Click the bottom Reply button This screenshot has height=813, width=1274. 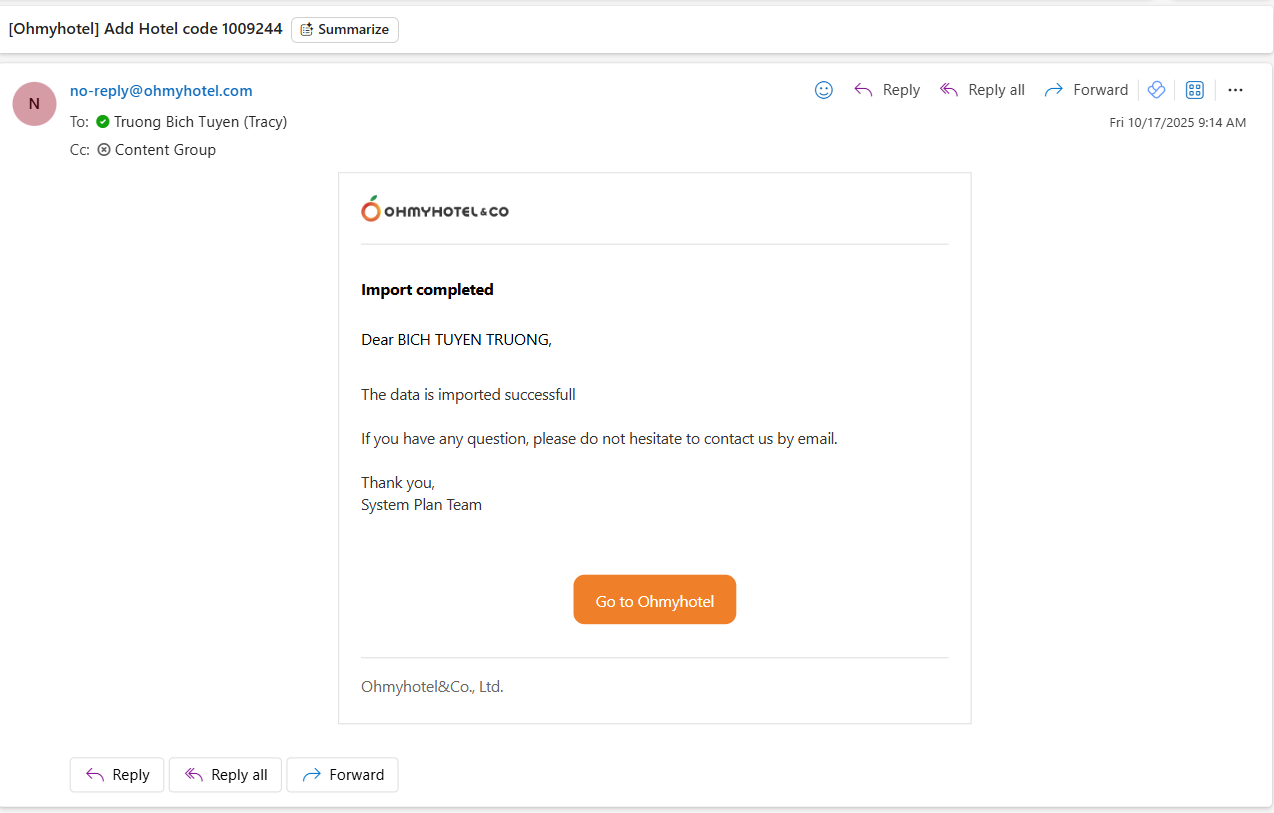pos(117,775)
